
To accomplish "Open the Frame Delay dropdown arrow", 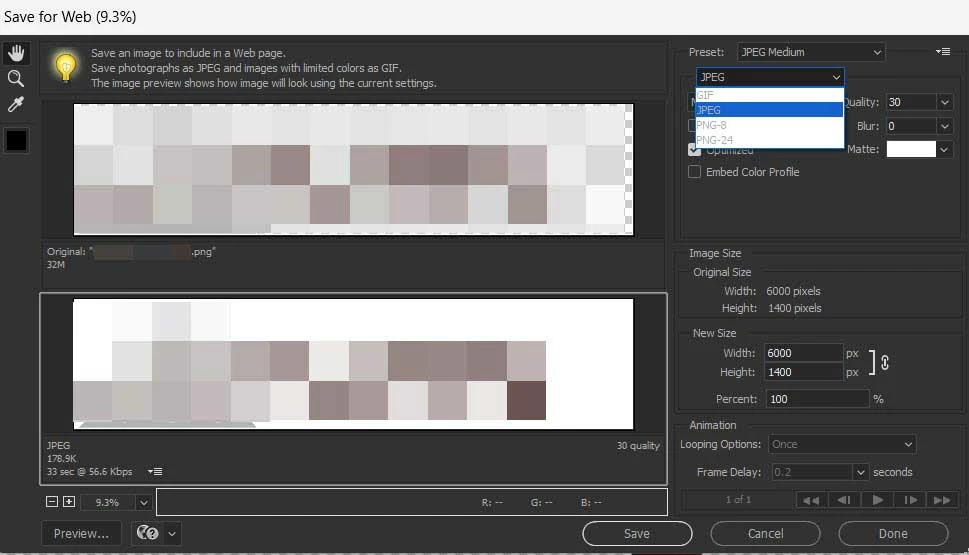I will [861, 472].
